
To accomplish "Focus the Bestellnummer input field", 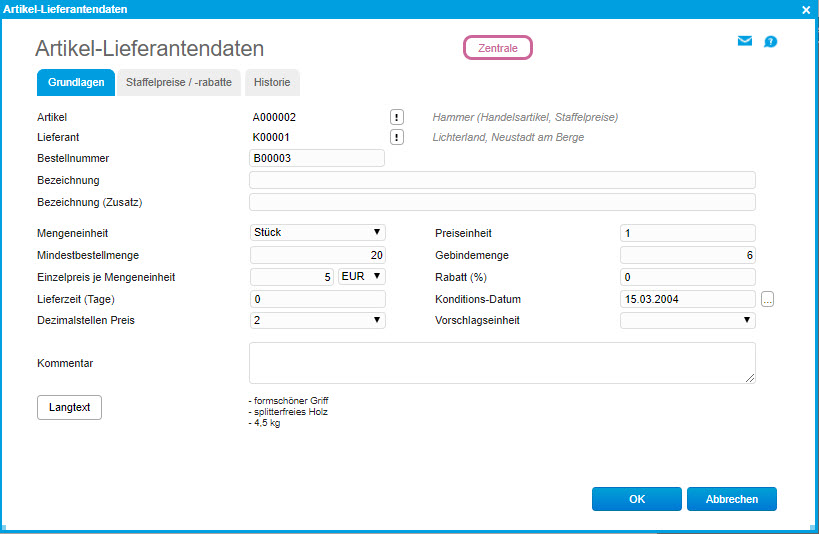I will click(x=317, y=158).
